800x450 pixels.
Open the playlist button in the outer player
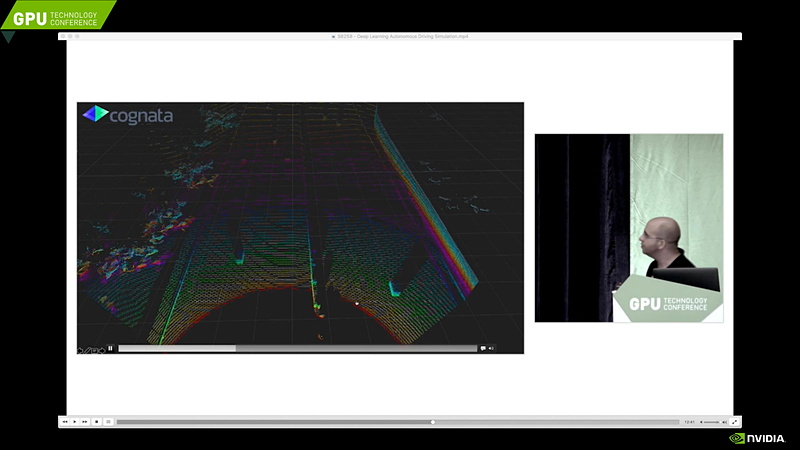(108, 422)
